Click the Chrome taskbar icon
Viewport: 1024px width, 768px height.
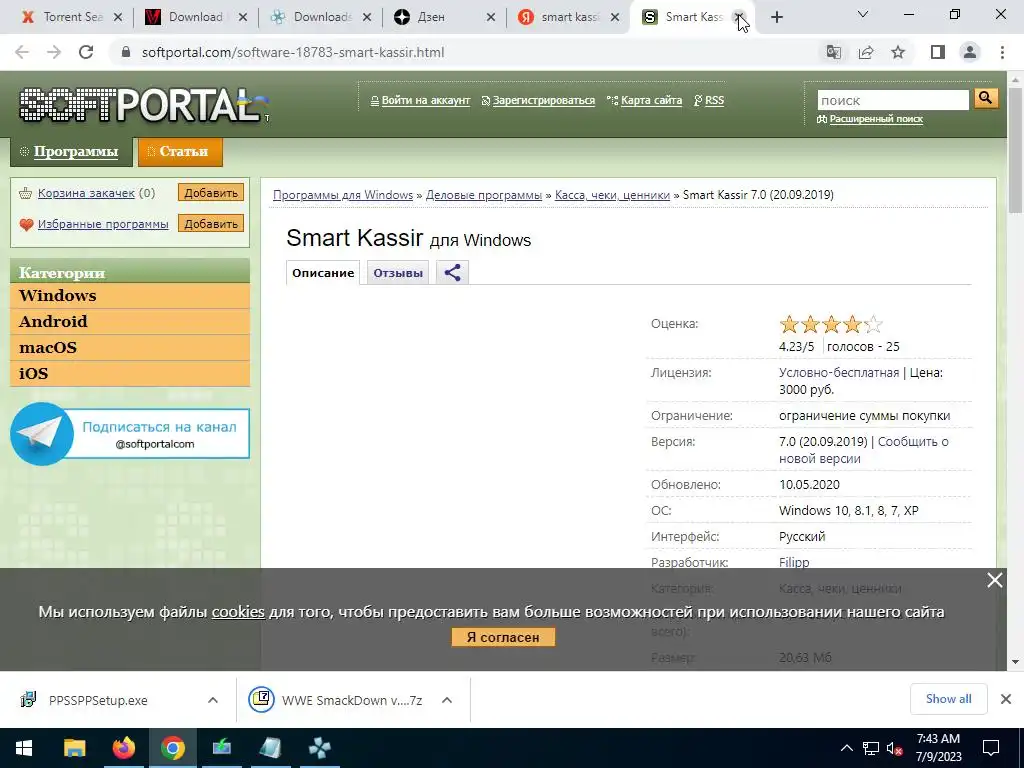point(172,748)
